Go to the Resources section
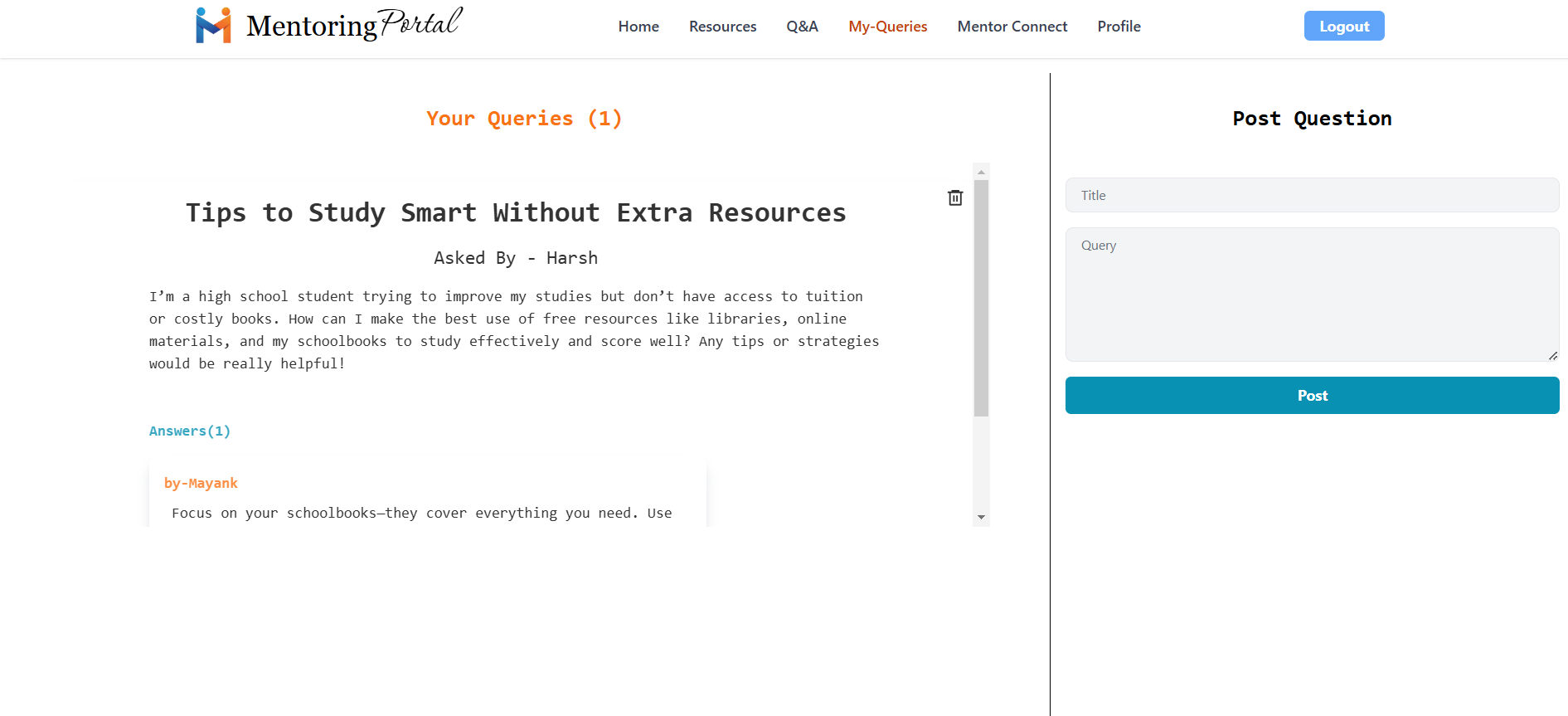 (x=722, y=27)
